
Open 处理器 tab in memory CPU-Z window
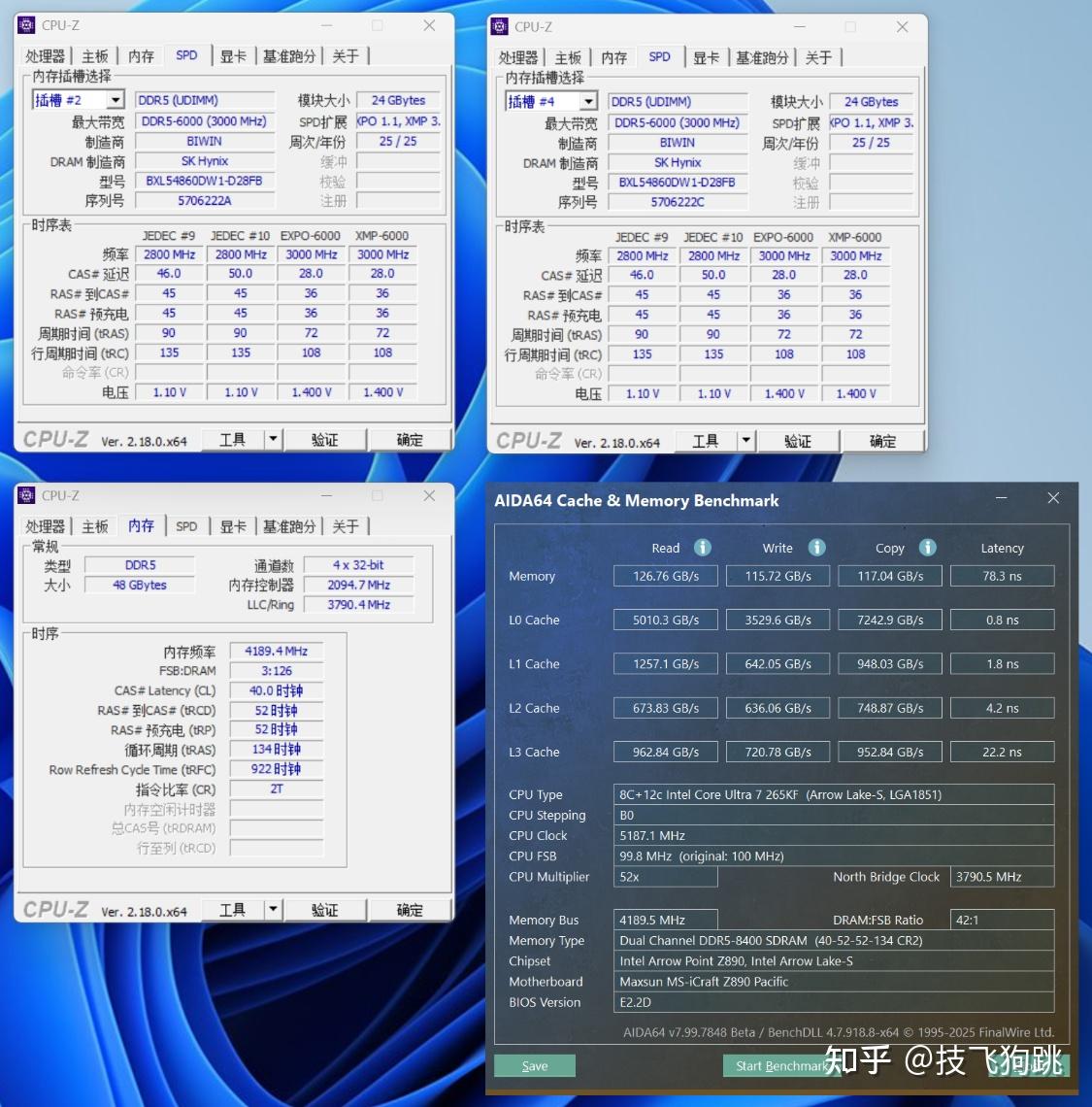click(46, 526)
